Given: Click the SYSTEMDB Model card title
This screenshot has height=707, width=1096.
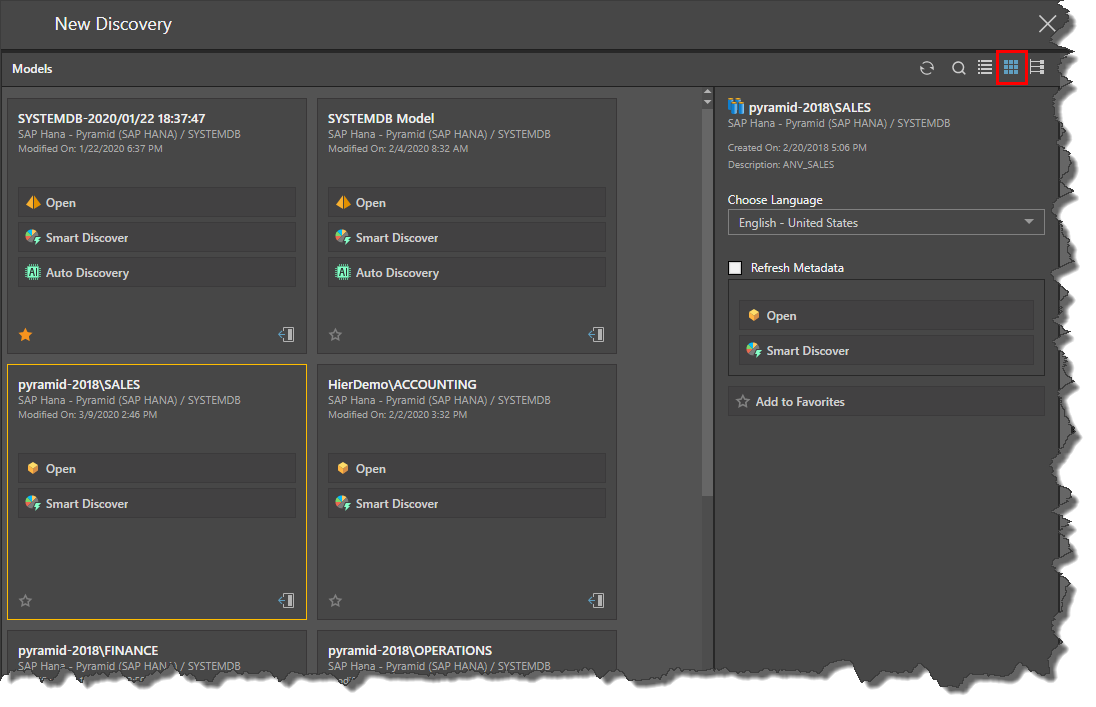Looking at the screenshot, I should click(381, 118).
